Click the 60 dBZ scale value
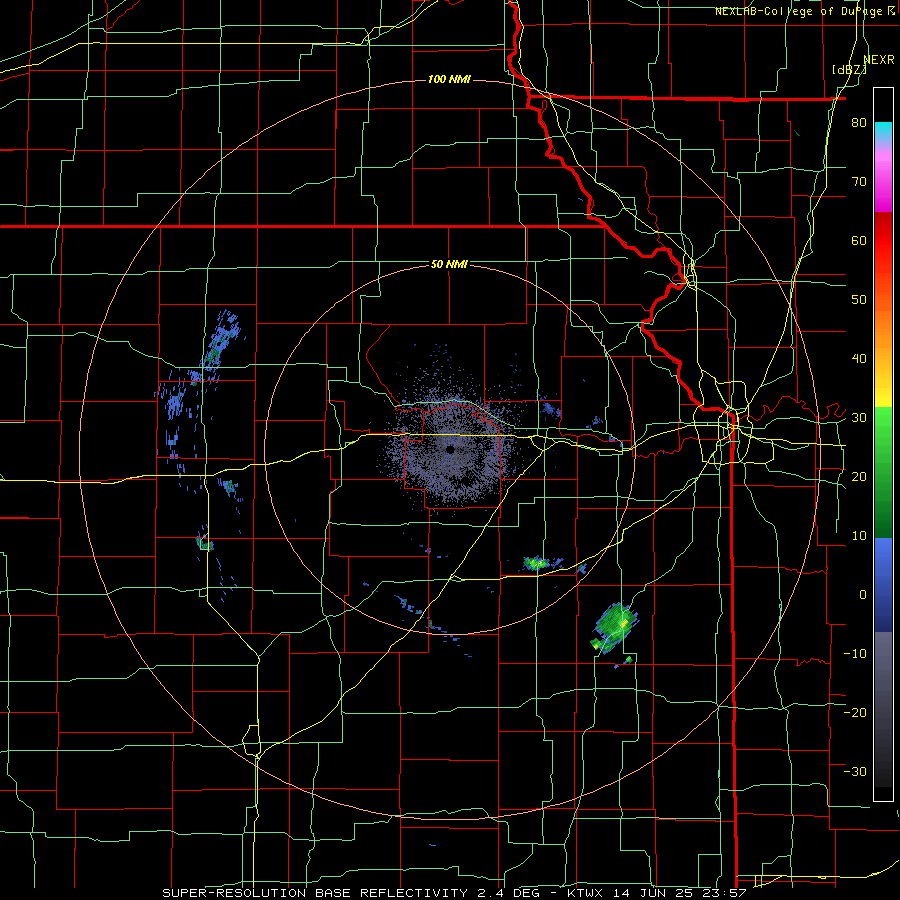This screenshot has height=900, width=900. pos(859,240)
